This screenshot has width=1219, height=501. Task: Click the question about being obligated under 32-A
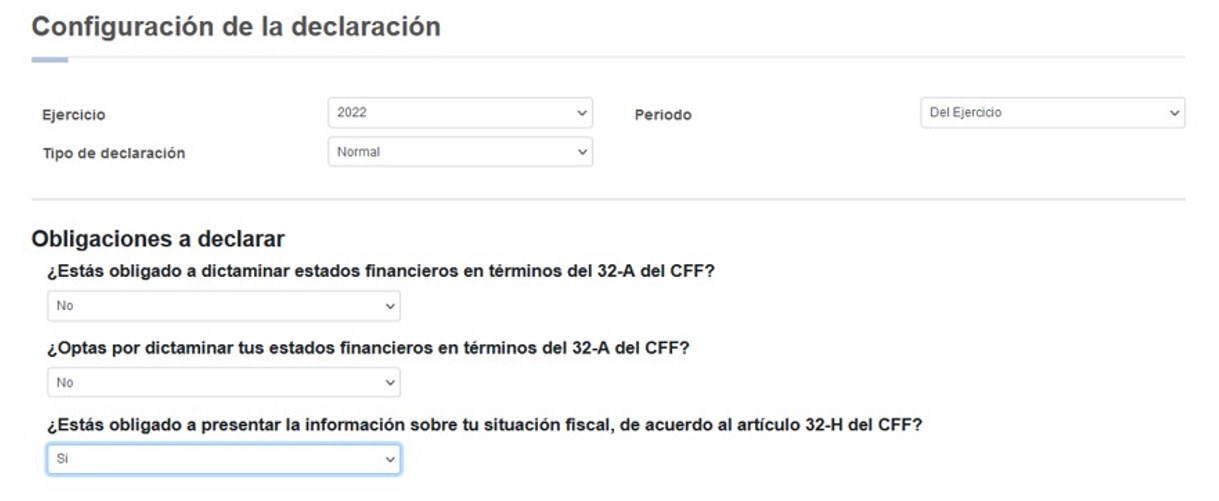pyautogui.click(x=380, y=272)
